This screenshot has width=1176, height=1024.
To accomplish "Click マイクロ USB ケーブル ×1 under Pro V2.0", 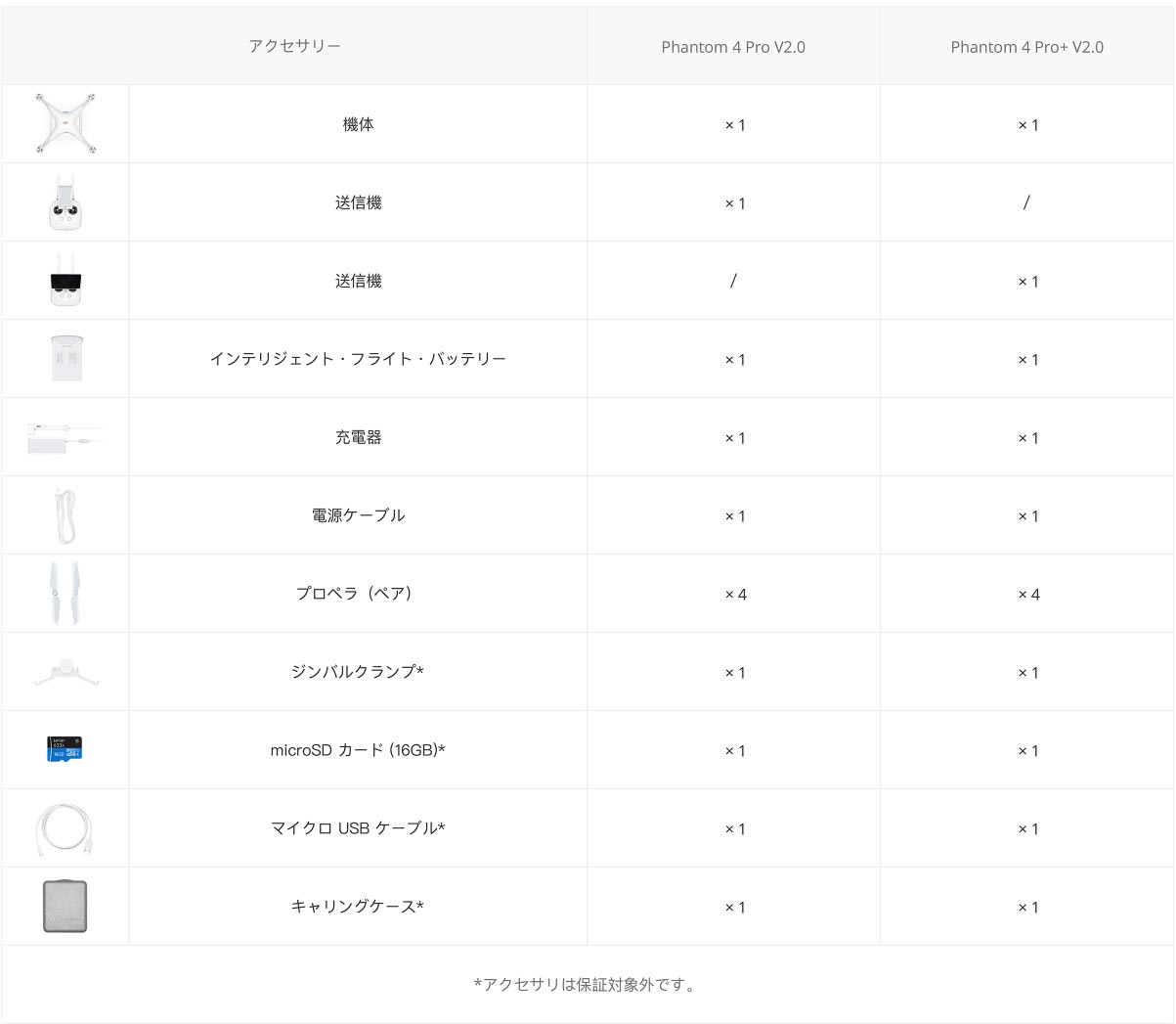I will pyautogui.click(x=734, y=829).
